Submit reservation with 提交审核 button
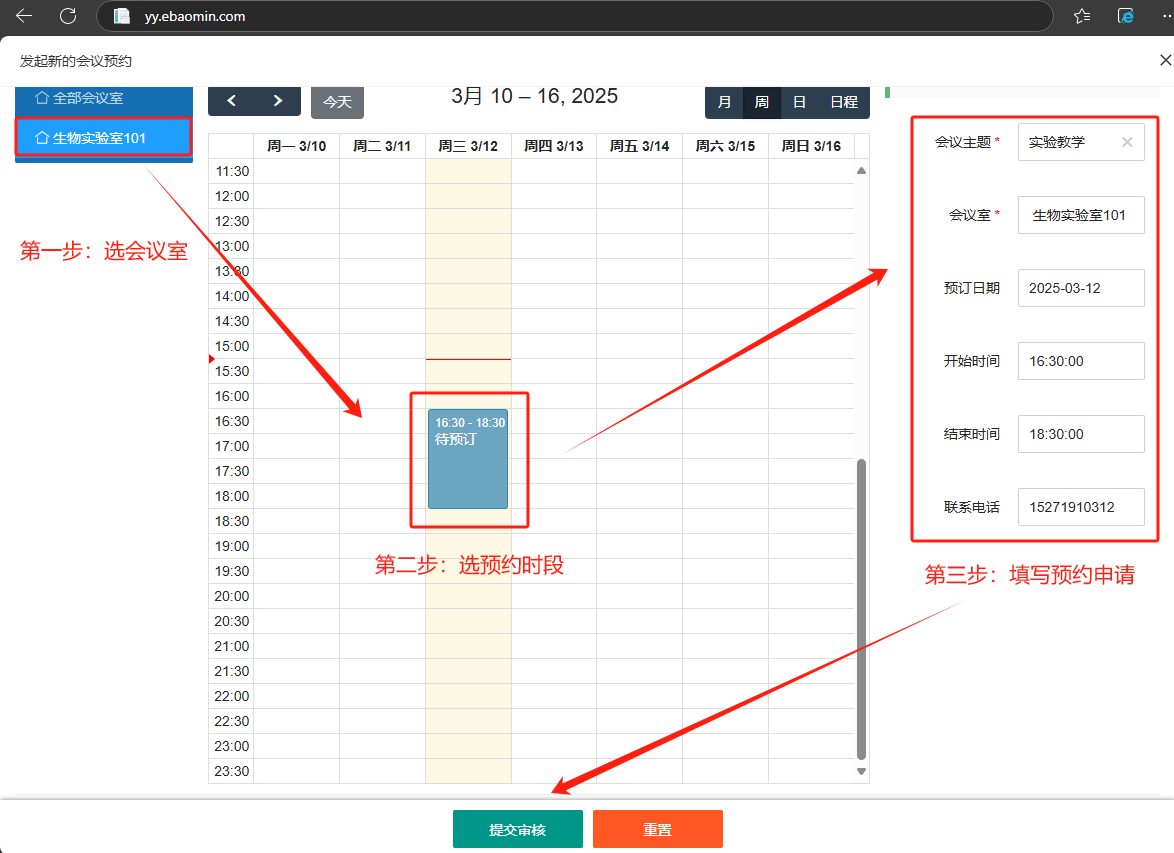The height and width of the screenshot is (853, 1174). click(x=517, y=829)
